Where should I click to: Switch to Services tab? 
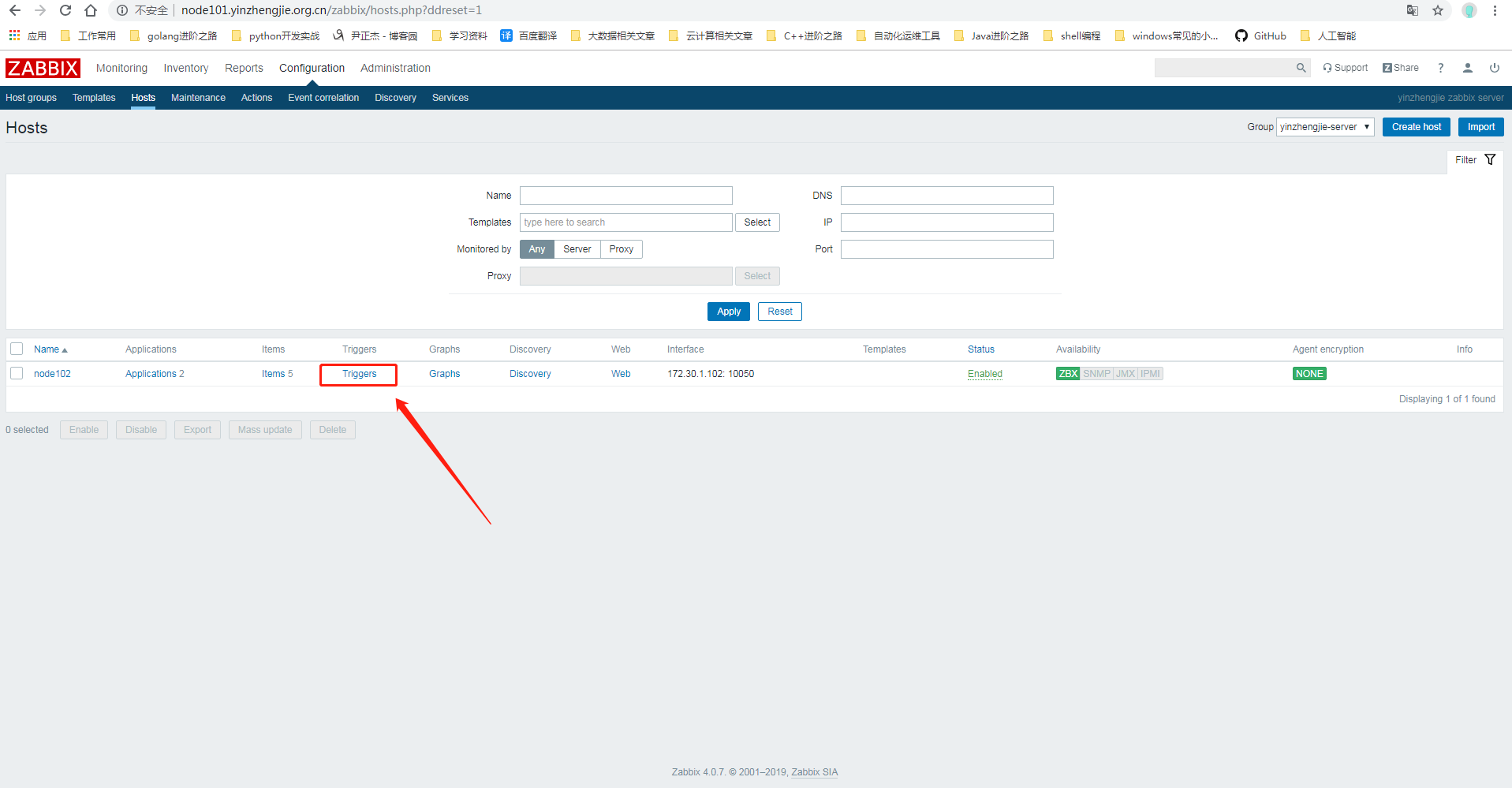(450, 98)
